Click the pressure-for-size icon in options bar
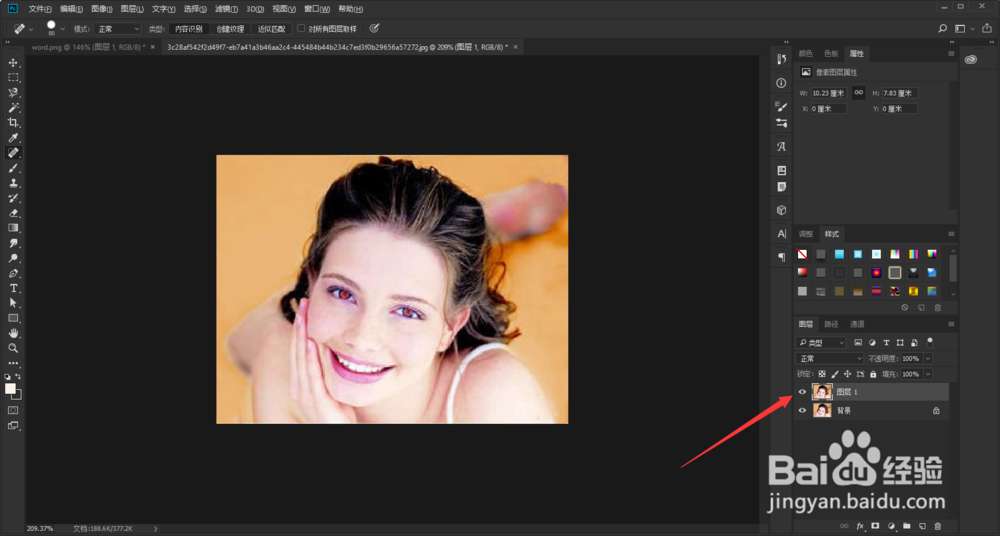This screenshot has width=1000, height=536. pyautogui.click(x=374, y=28)
